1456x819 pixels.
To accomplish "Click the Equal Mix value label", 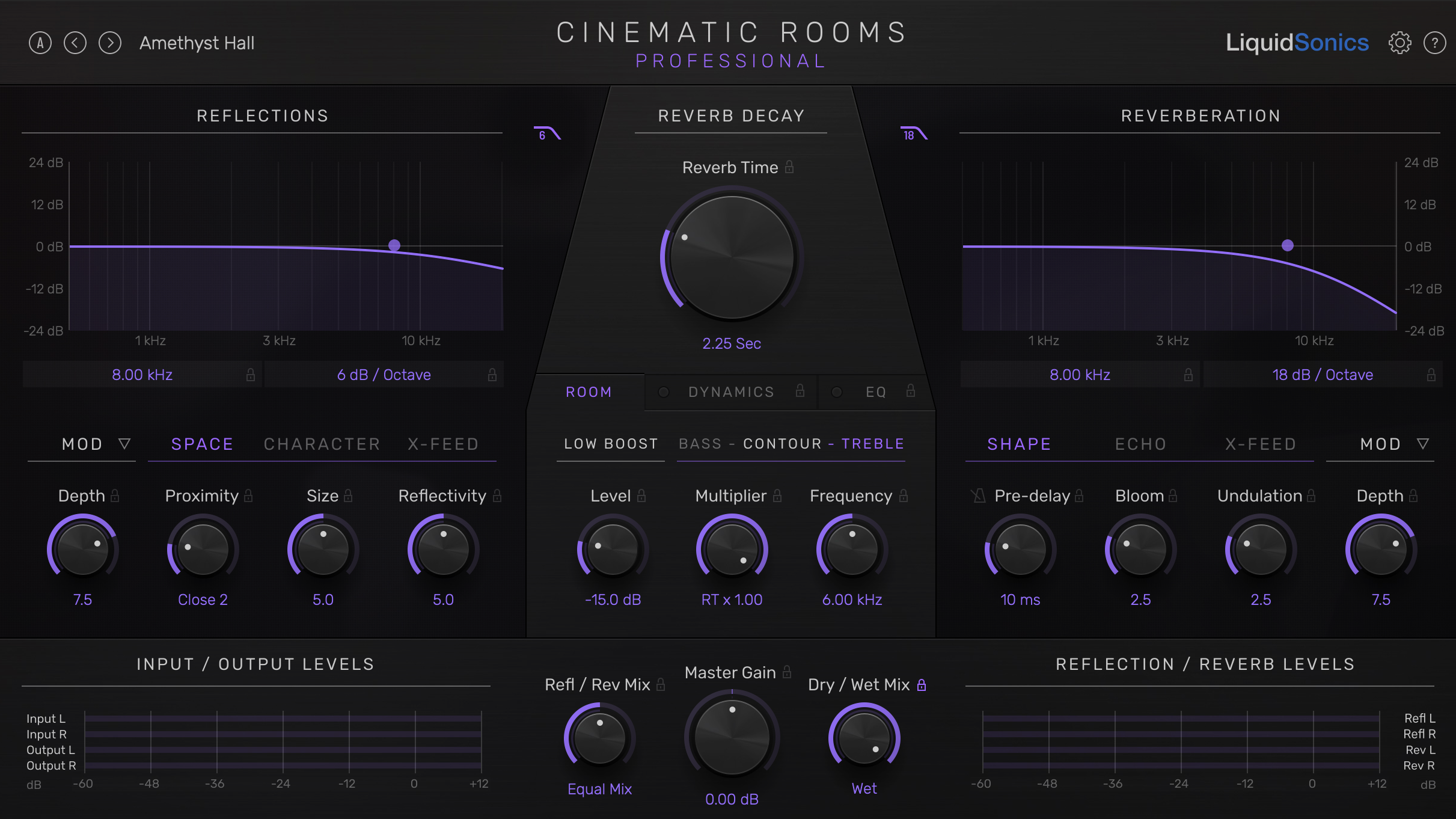I will point(599,789).
